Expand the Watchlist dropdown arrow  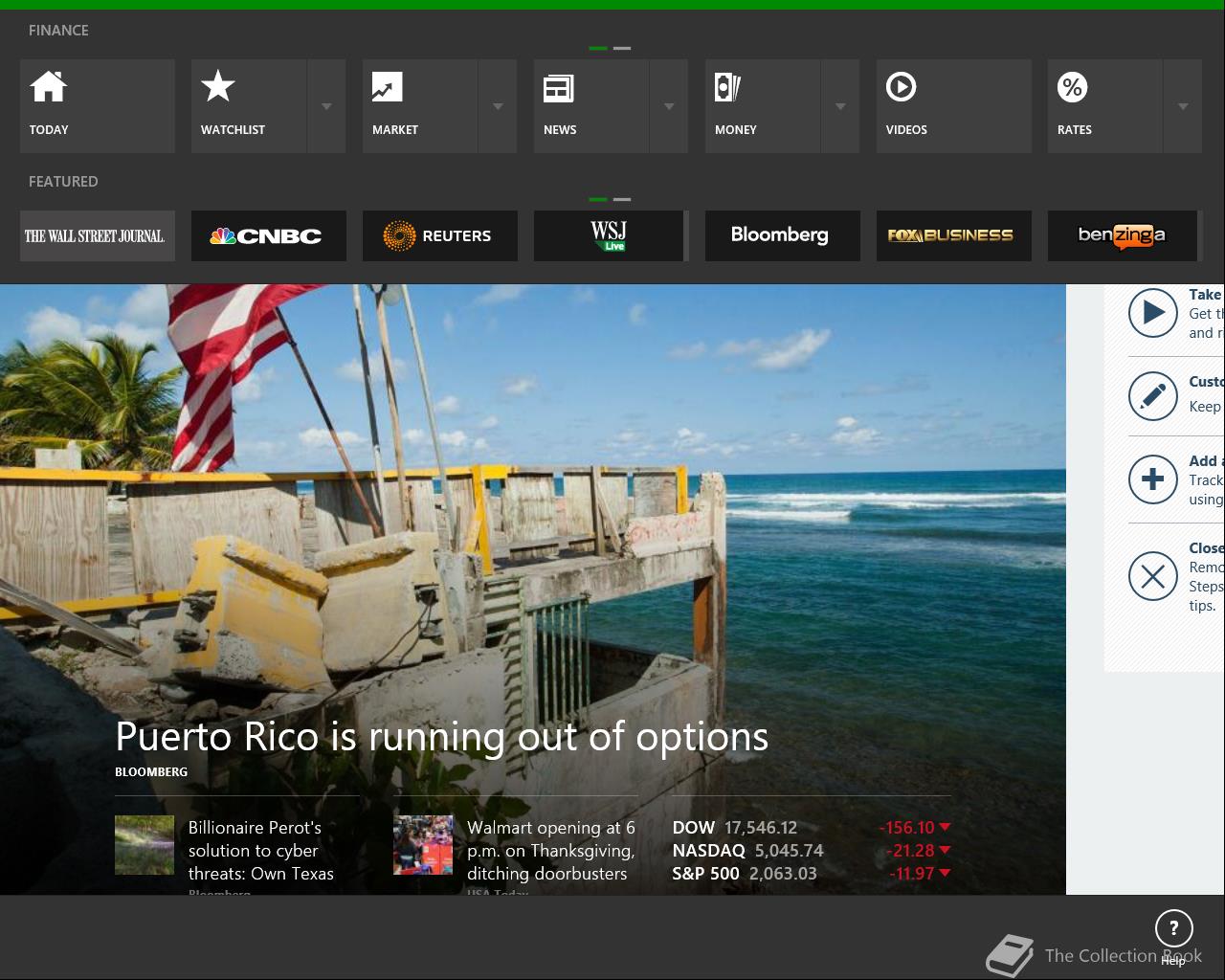click(326, 106)
